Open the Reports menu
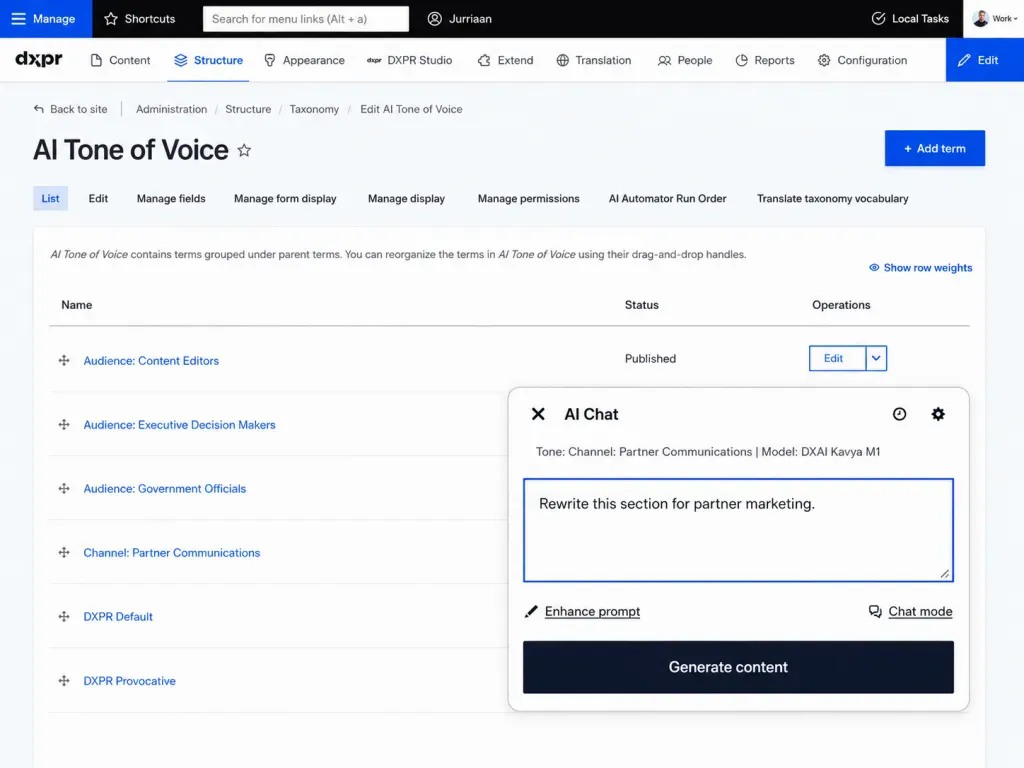 [x=765, y=60]
